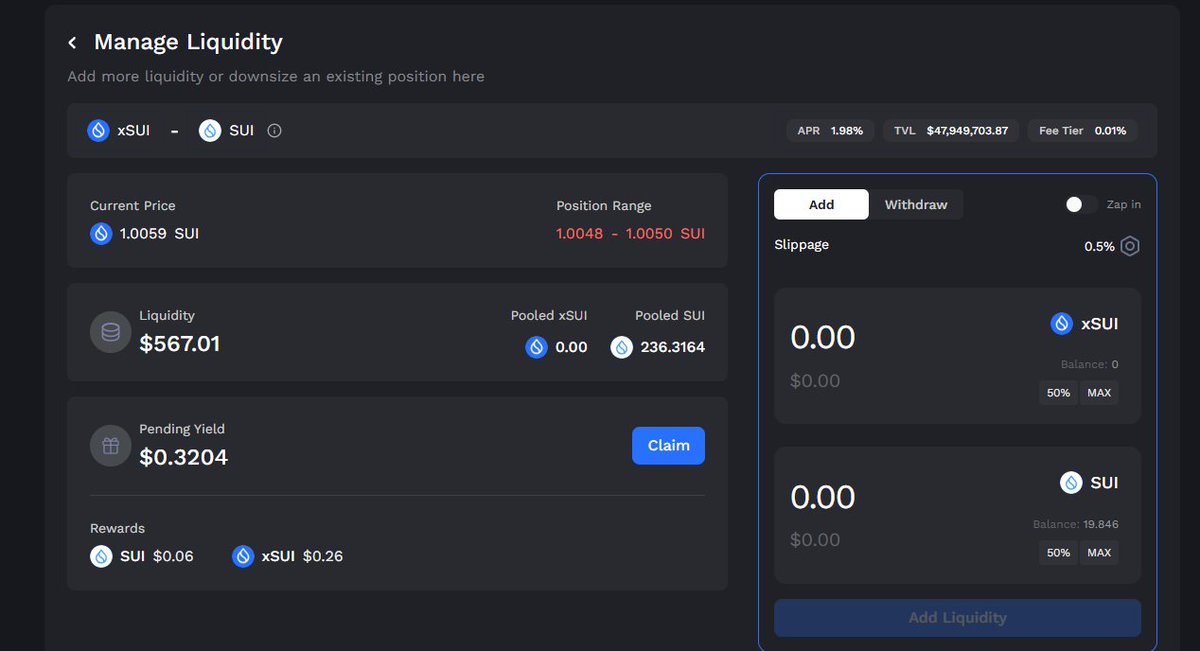Click the xSUI Balance: 0 text
Screen dimensions: 1200x651
(1090, 365)
